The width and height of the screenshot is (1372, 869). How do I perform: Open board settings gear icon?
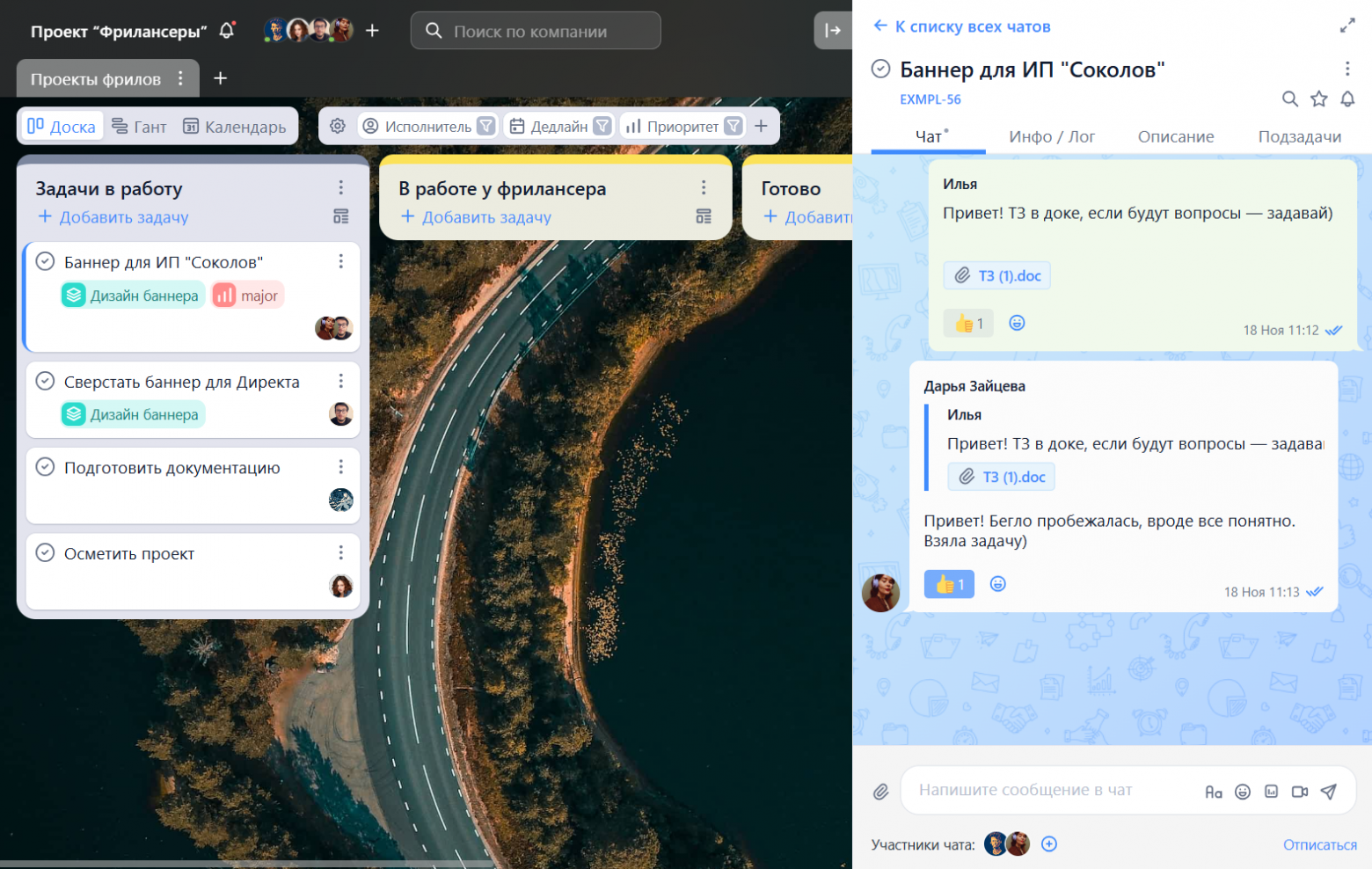coord(338,127)
